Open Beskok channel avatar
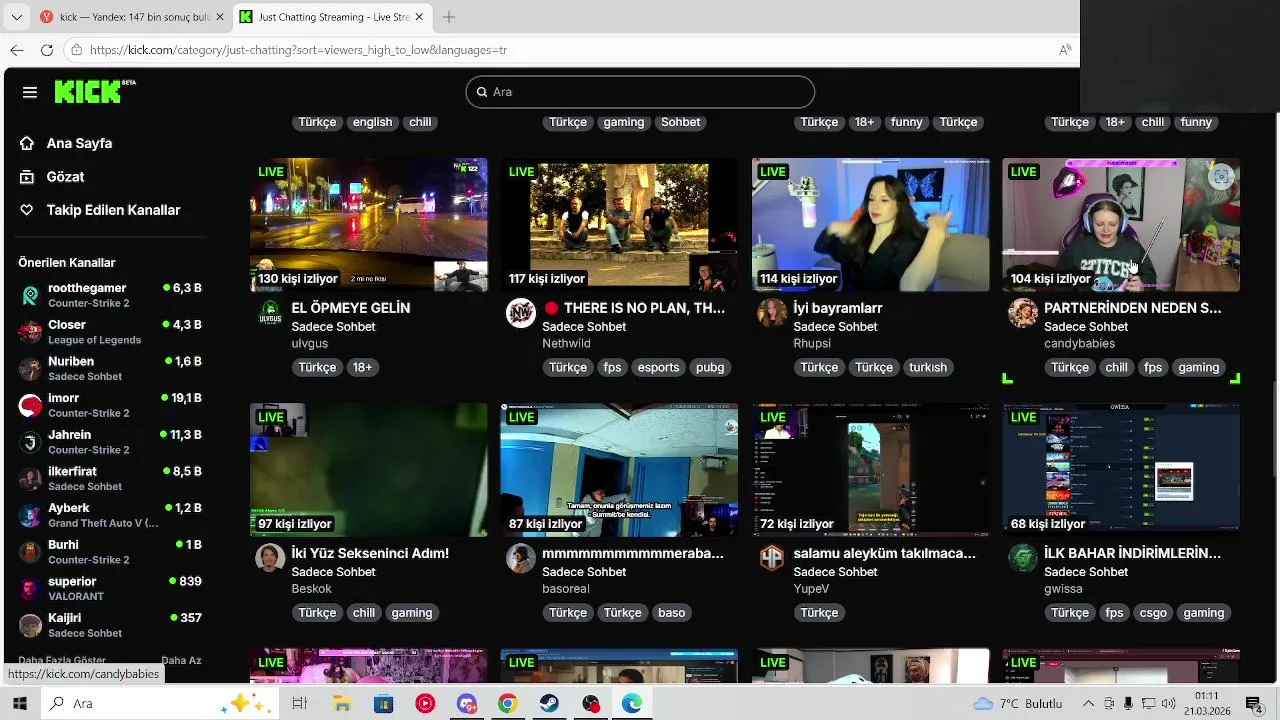The width and height of the screenshot is (1280, 720). pyautogui.click(x=270, y=558)
